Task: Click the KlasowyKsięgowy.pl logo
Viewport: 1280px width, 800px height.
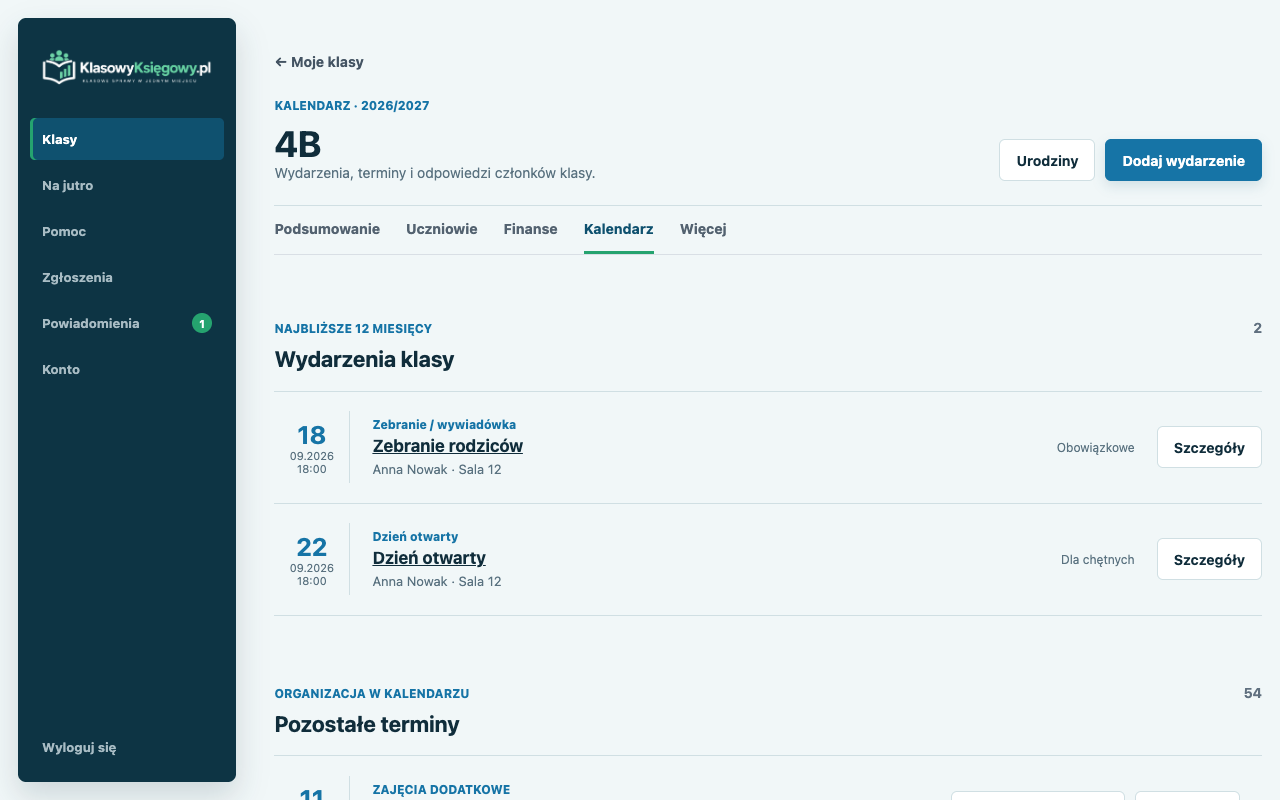Action: click(127, 67)
